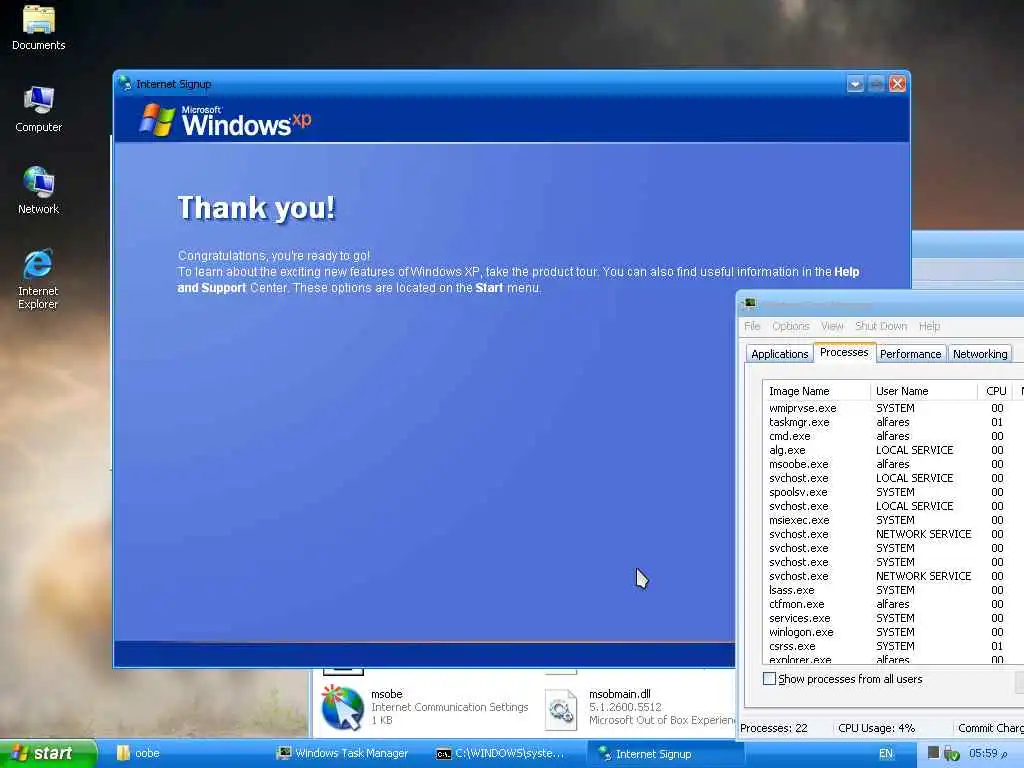Screen dimensions: 1024x768
Task: Select spoolsv.exe process row
Action: tap(893, 492)
